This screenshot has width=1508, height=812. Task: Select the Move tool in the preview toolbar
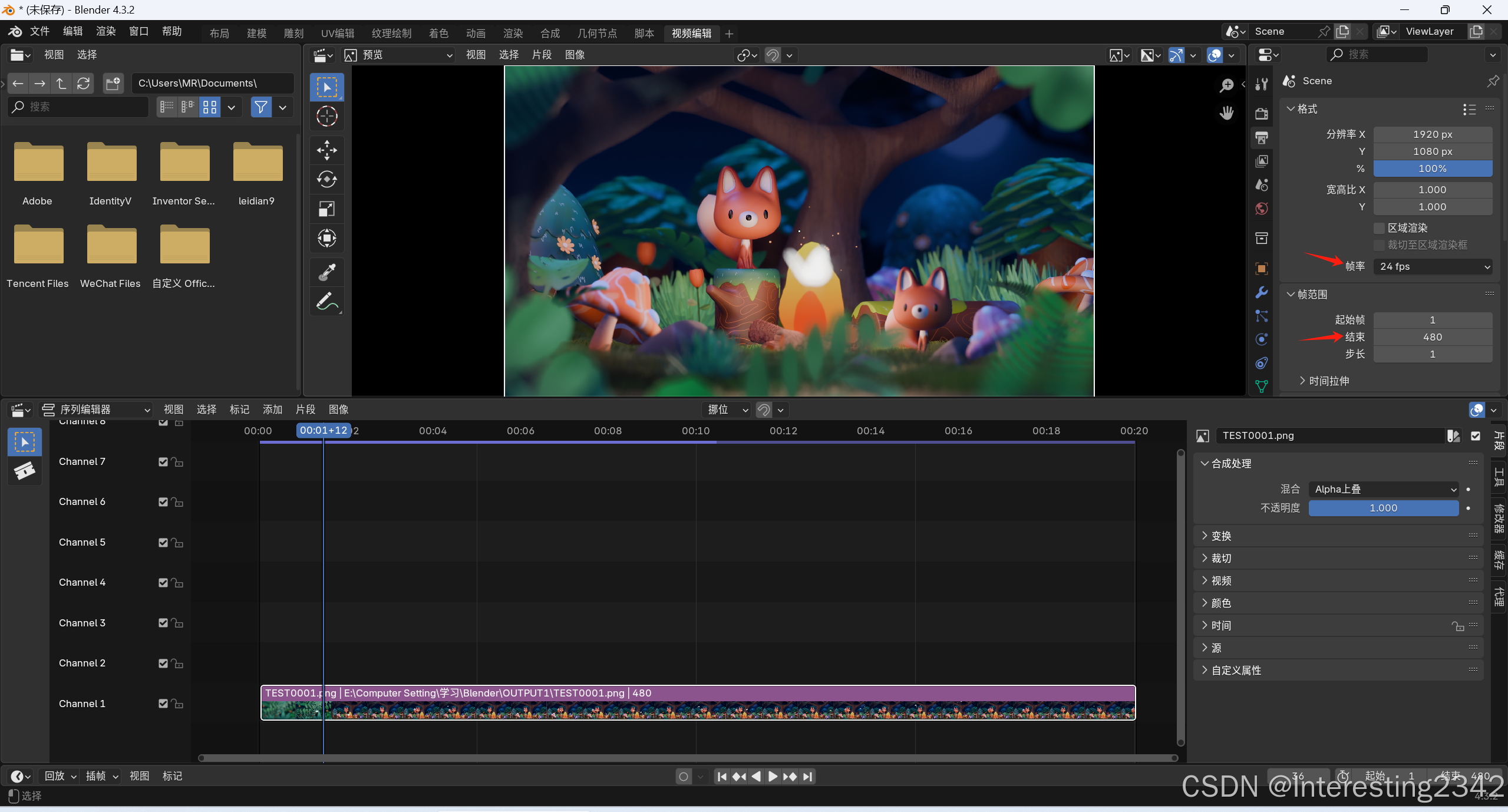327,150
